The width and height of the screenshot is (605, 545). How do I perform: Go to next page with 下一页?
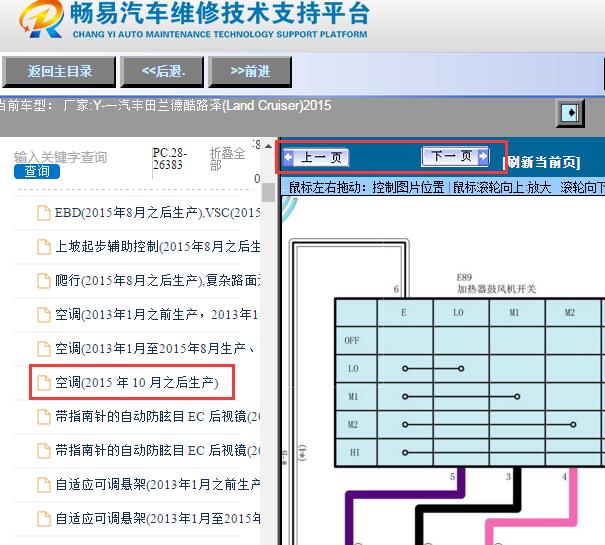(x=455, y=156)
